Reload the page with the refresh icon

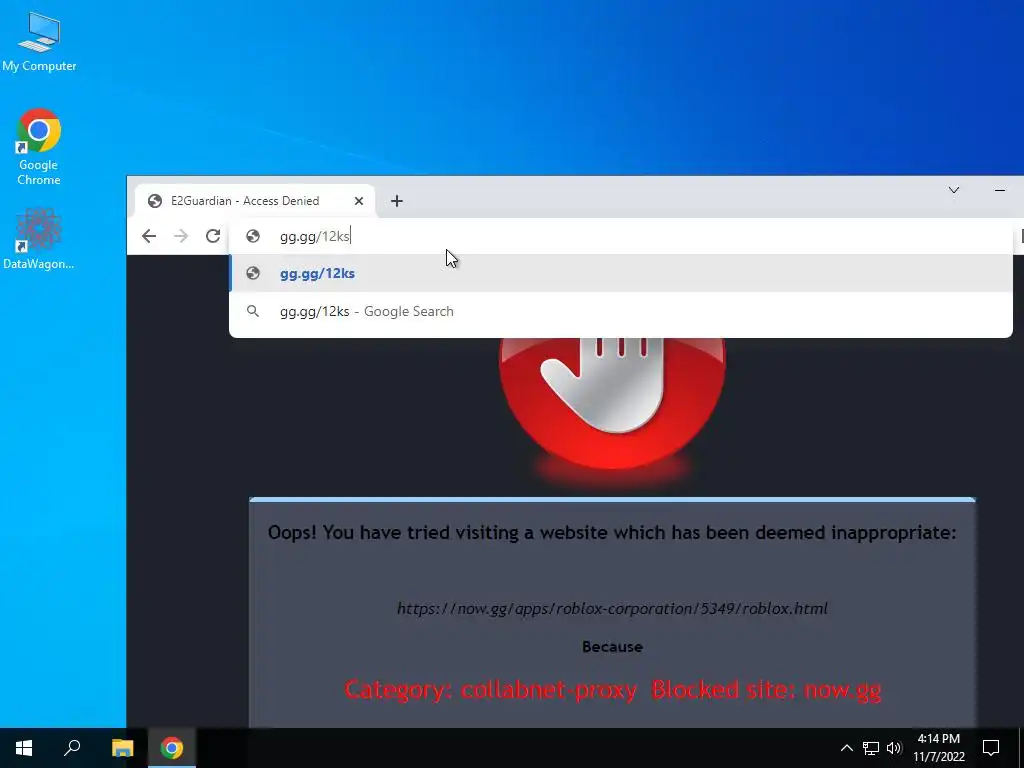(213, 236)
